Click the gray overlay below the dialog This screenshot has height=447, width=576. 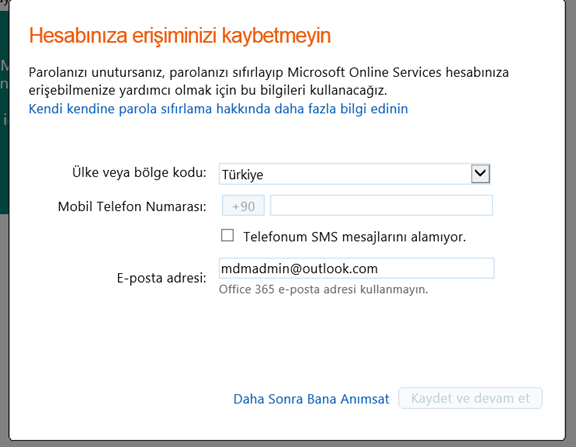[x=288, y=444]
